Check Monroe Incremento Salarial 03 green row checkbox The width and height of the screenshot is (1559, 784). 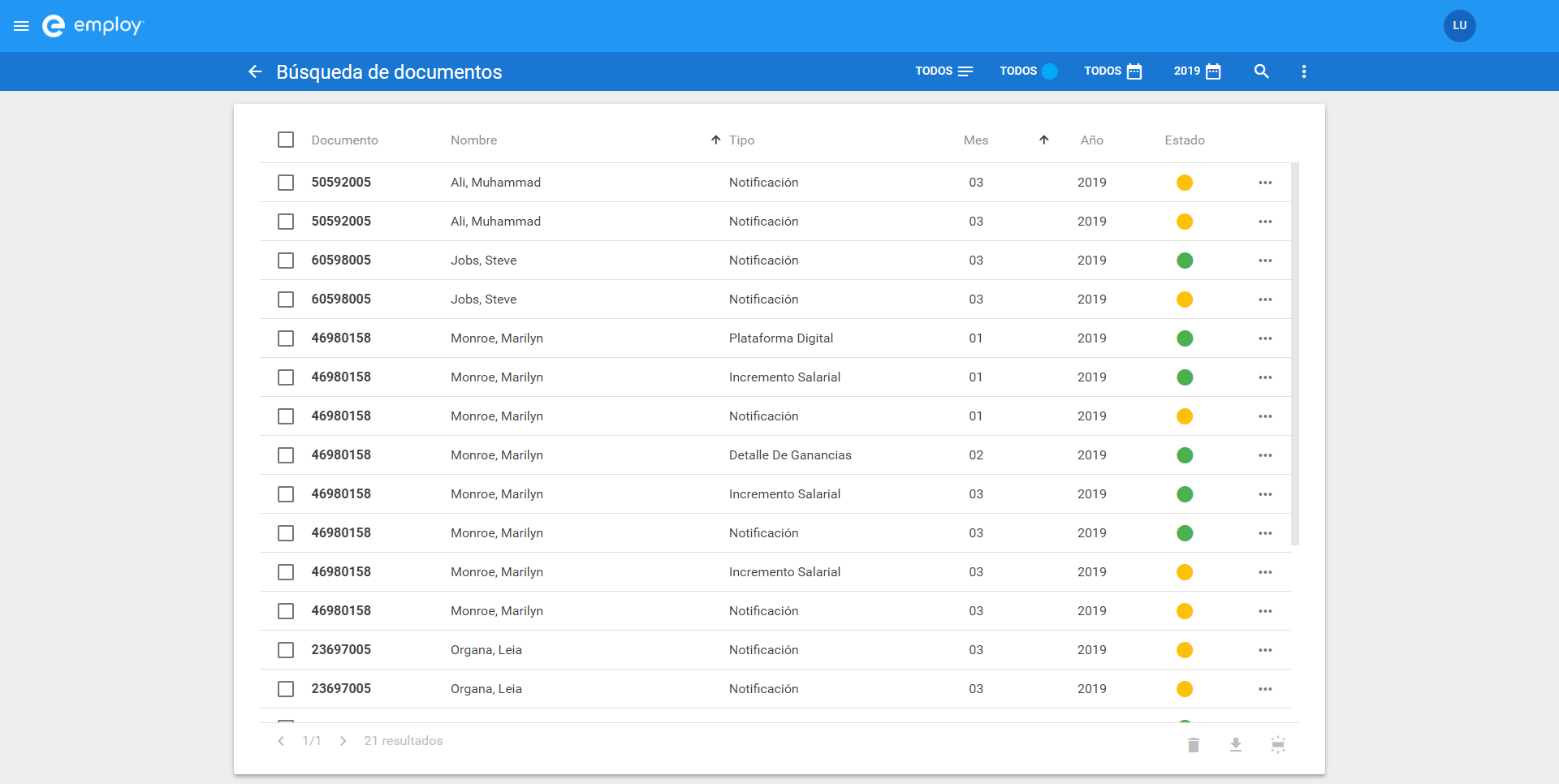(x=286, y=494)
